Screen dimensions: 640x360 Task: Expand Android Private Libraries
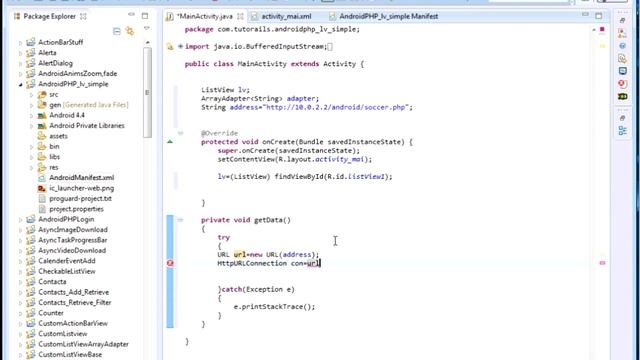31,126
